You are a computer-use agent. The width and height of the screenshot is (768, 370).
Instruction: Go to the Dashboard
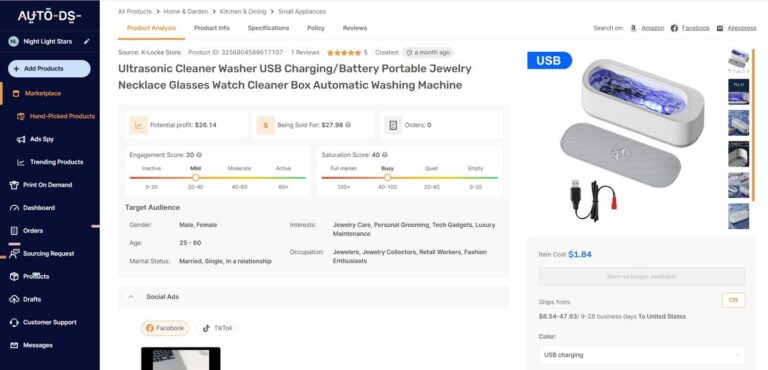click(39, 208)
